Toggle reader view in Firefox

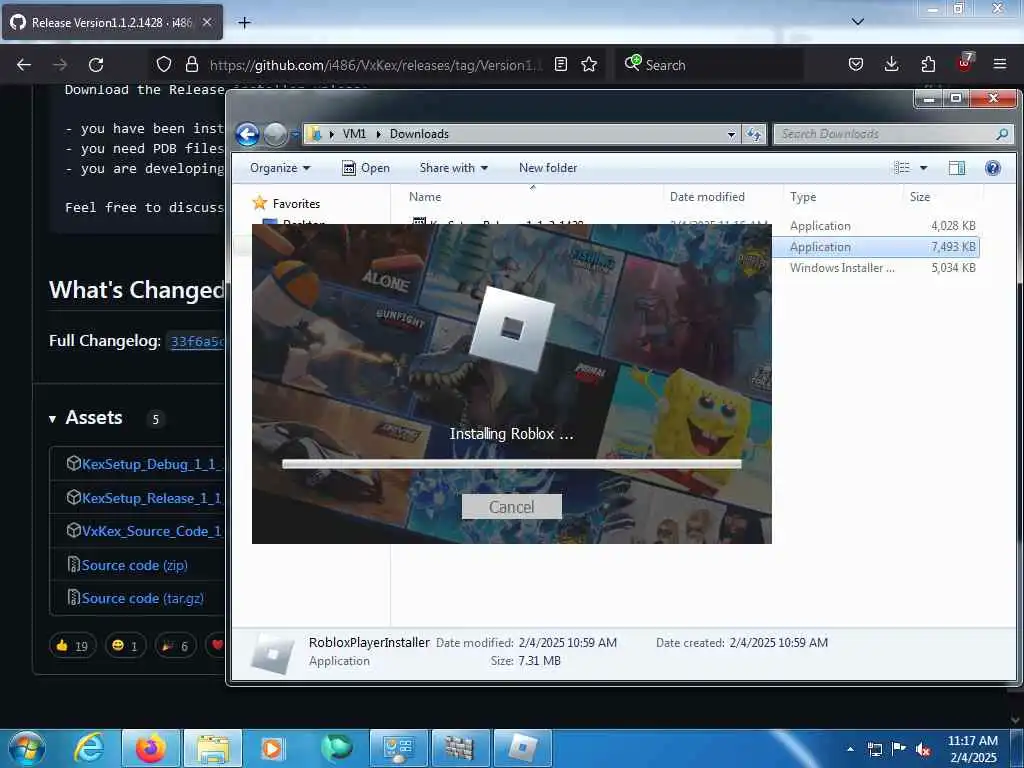point(560,64)
